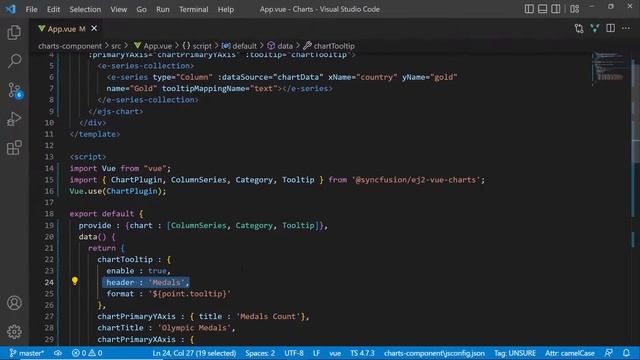Viewport: 640px width, 360px height.
Task: Select the App.vue editor tab
Action: 67,29
